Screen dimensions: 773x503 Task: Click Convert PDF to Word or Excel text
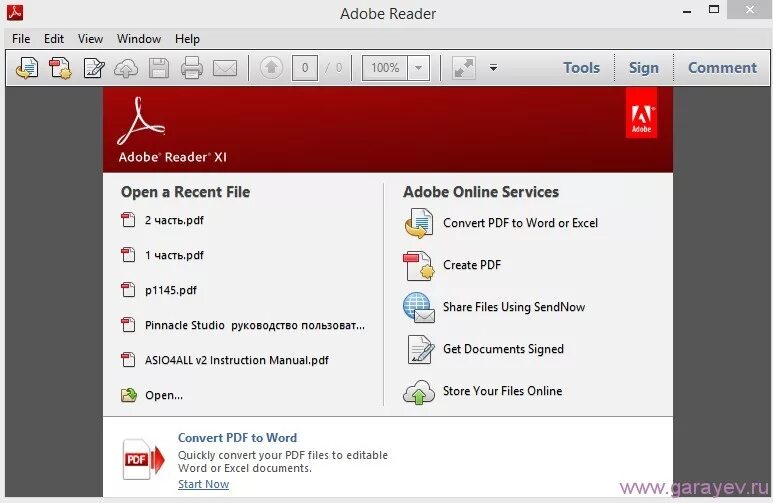point(520,223)
